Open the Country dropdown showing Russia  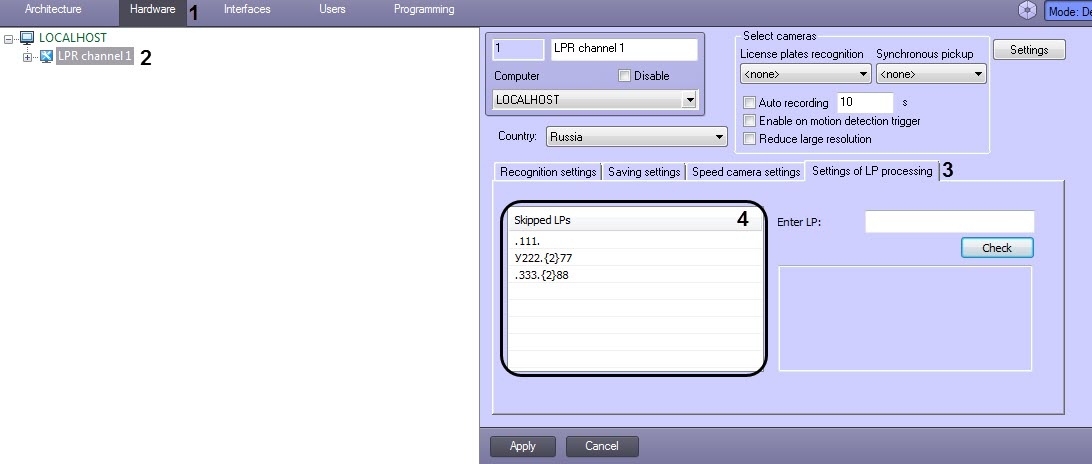coord(637,137)
